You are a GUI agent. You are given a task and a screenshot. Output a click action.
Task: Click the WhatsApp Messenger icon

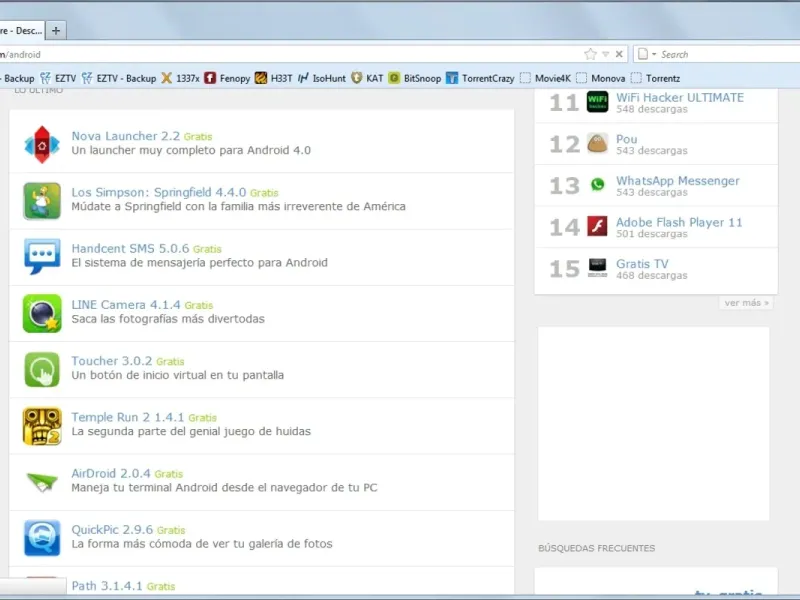pyautogui.click(x=597, y=185)
